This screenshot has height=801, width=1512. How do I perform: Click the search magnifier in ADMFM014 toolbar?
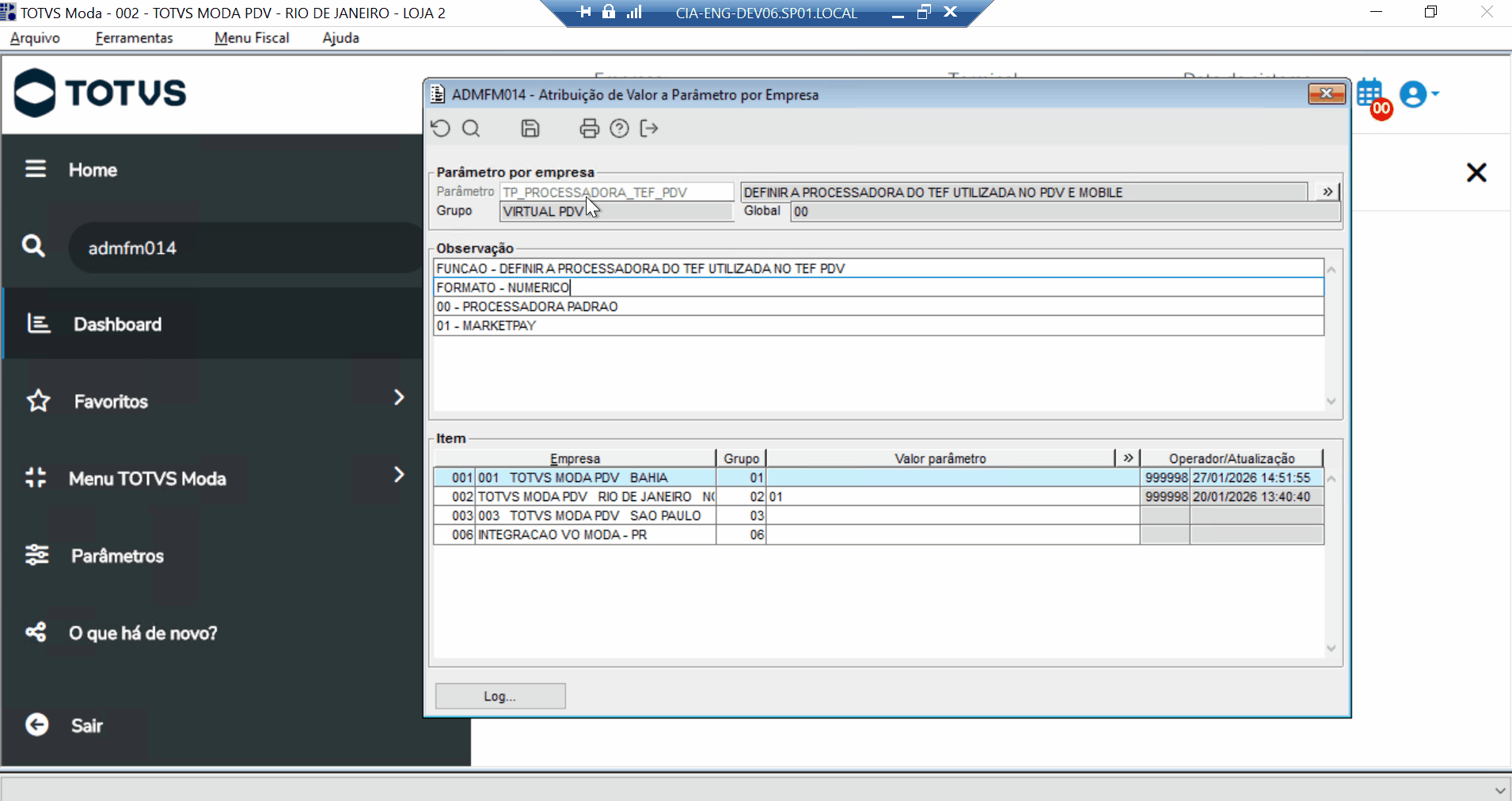coord(471,128)
